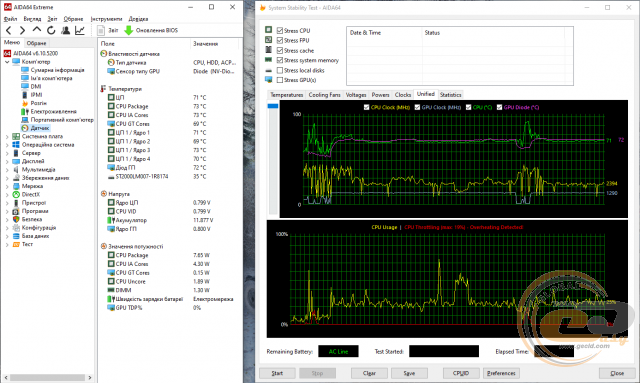Select the Датчик sensor tree item

click(40, 128)
